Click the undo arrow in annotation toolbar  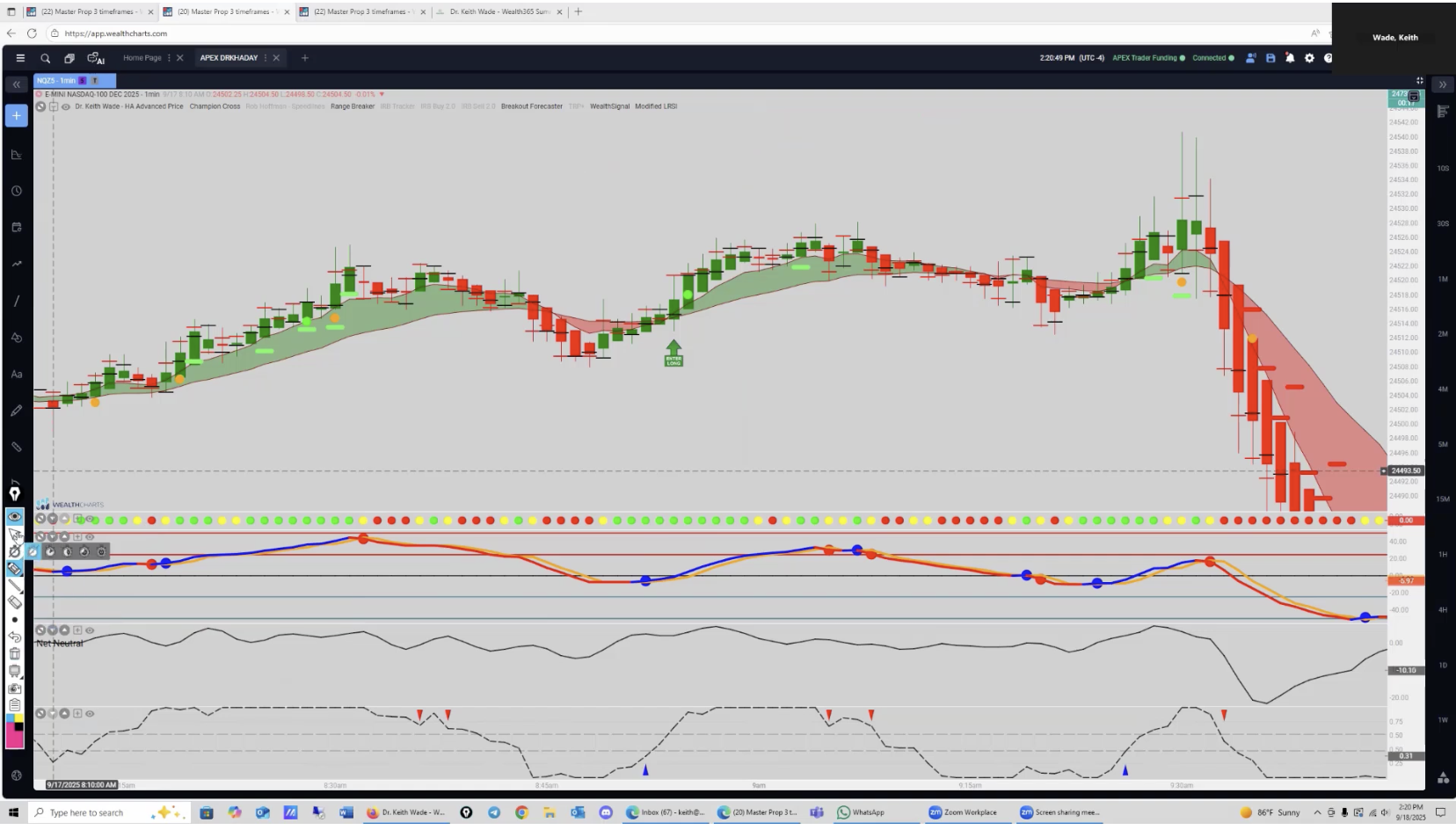(x=15, y=636)
